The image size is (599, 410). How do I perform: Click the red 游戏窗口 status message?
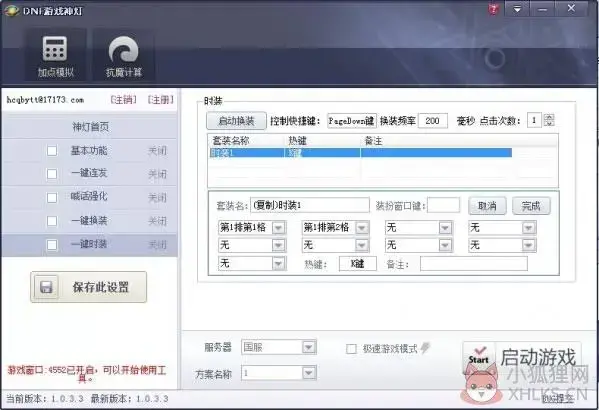click(87, 374)
